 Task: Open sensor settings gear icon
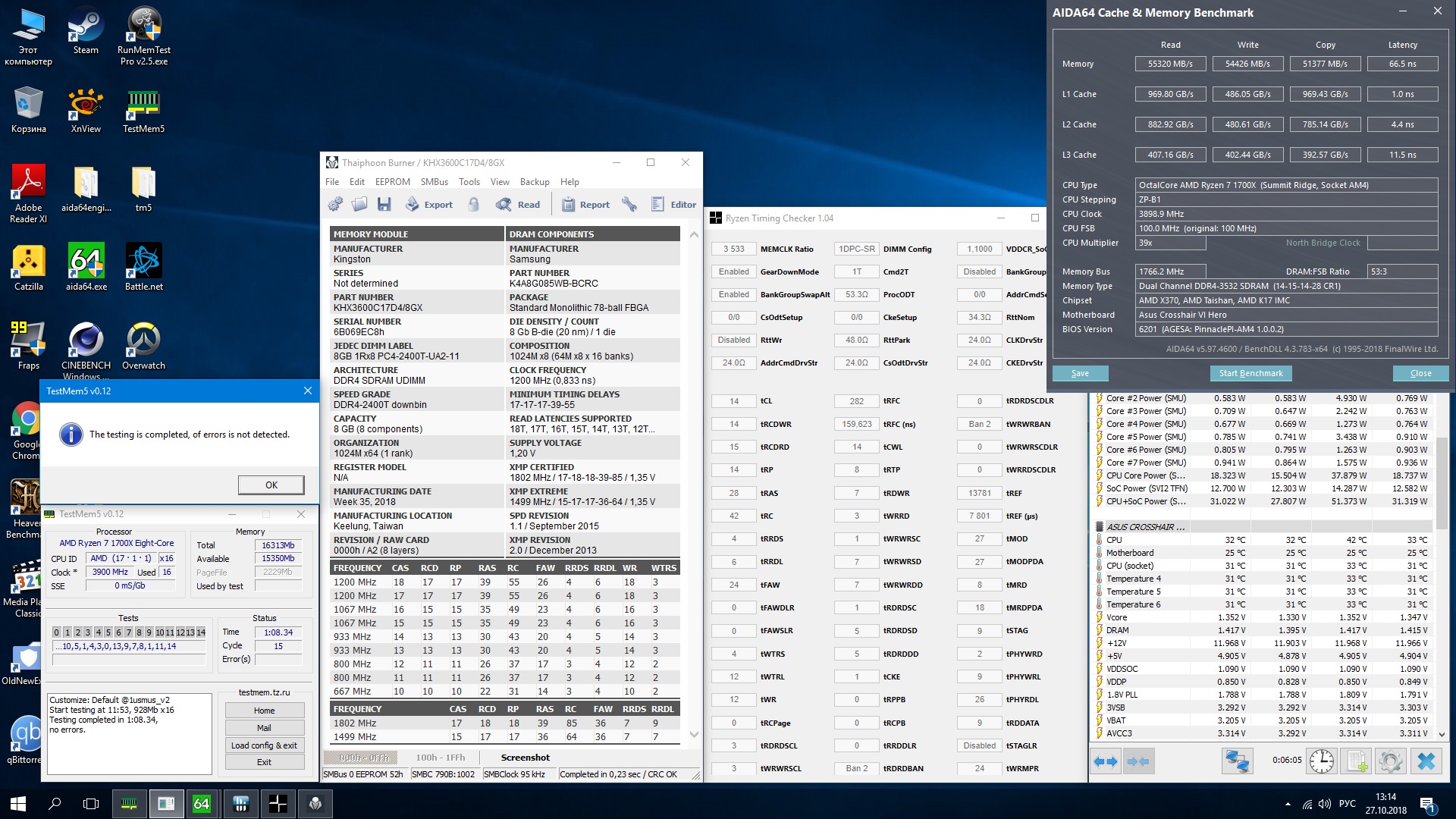tap(1391, 761)
